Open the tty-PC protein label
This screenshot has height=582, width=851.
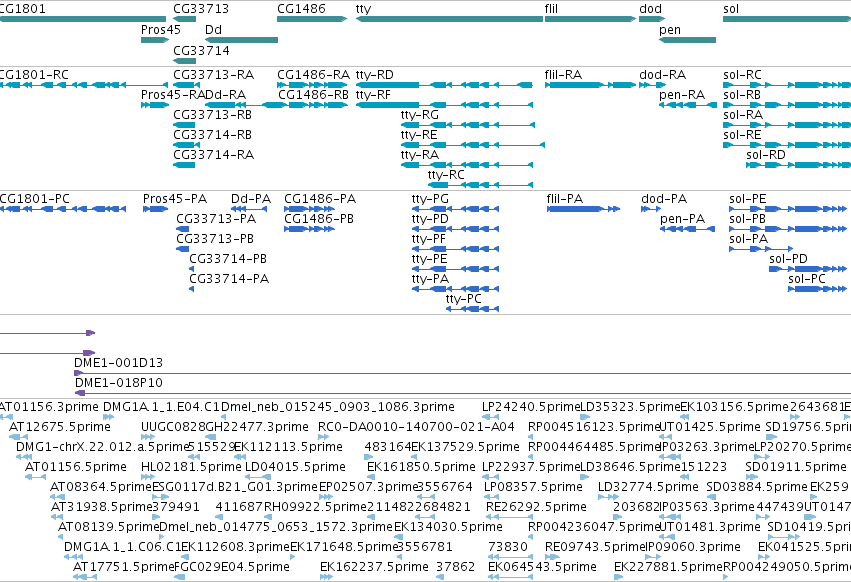tap(463, 299)
